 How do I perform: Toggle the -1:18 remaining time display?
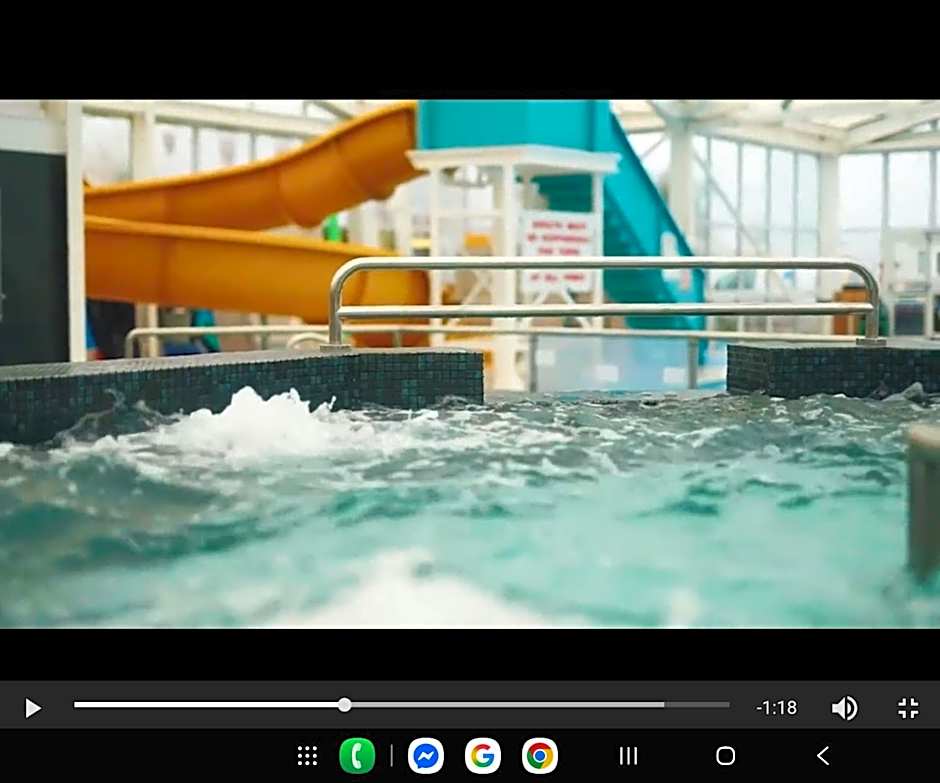tap(776, 708)
